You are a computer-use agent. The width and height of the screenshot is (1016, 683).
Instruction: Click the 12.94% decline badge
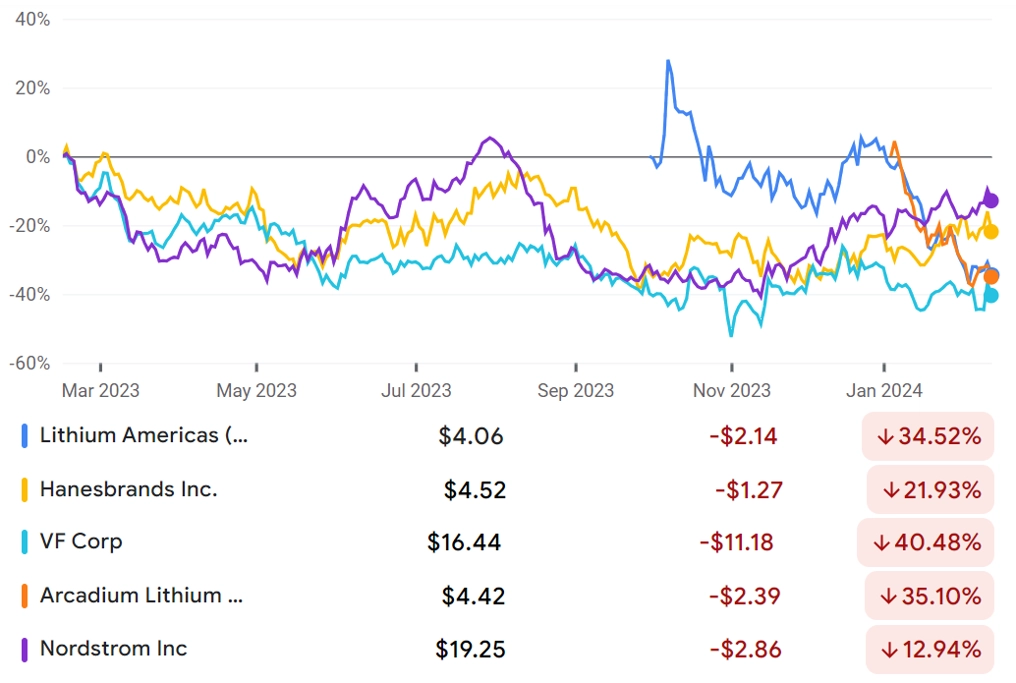pyautogui.click(x=930, y=650)
